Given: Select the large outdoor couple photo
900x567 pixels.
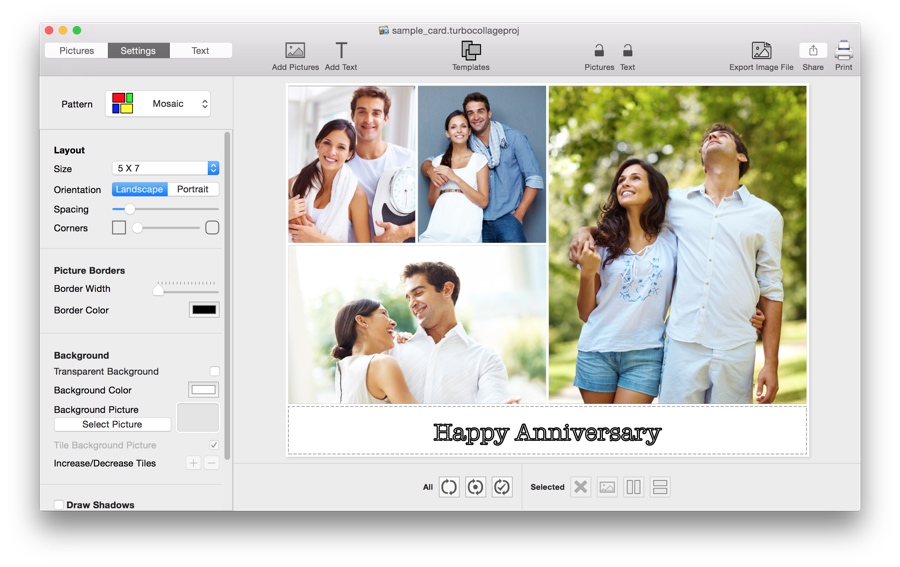Looking at the screenshot, I should [x=678, y=244].
